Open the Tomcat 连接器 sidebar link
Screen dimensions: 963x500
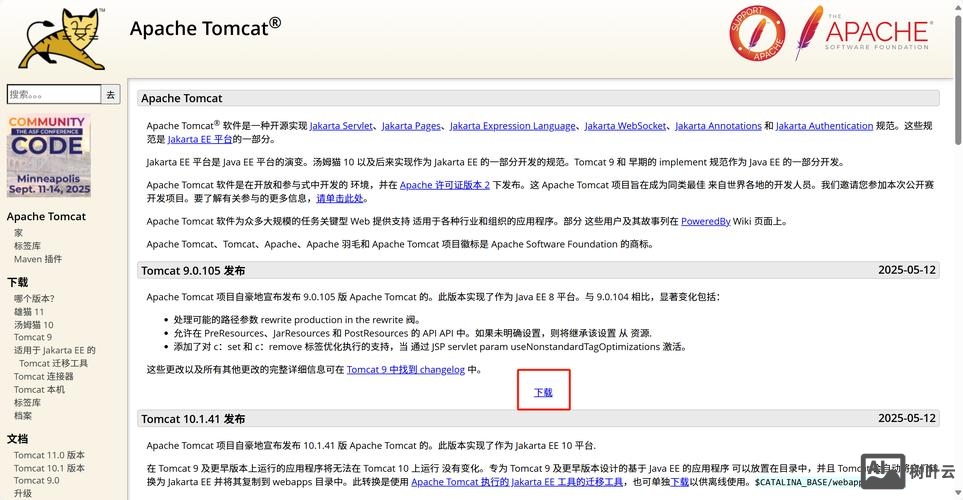click(x=44, y=377)
